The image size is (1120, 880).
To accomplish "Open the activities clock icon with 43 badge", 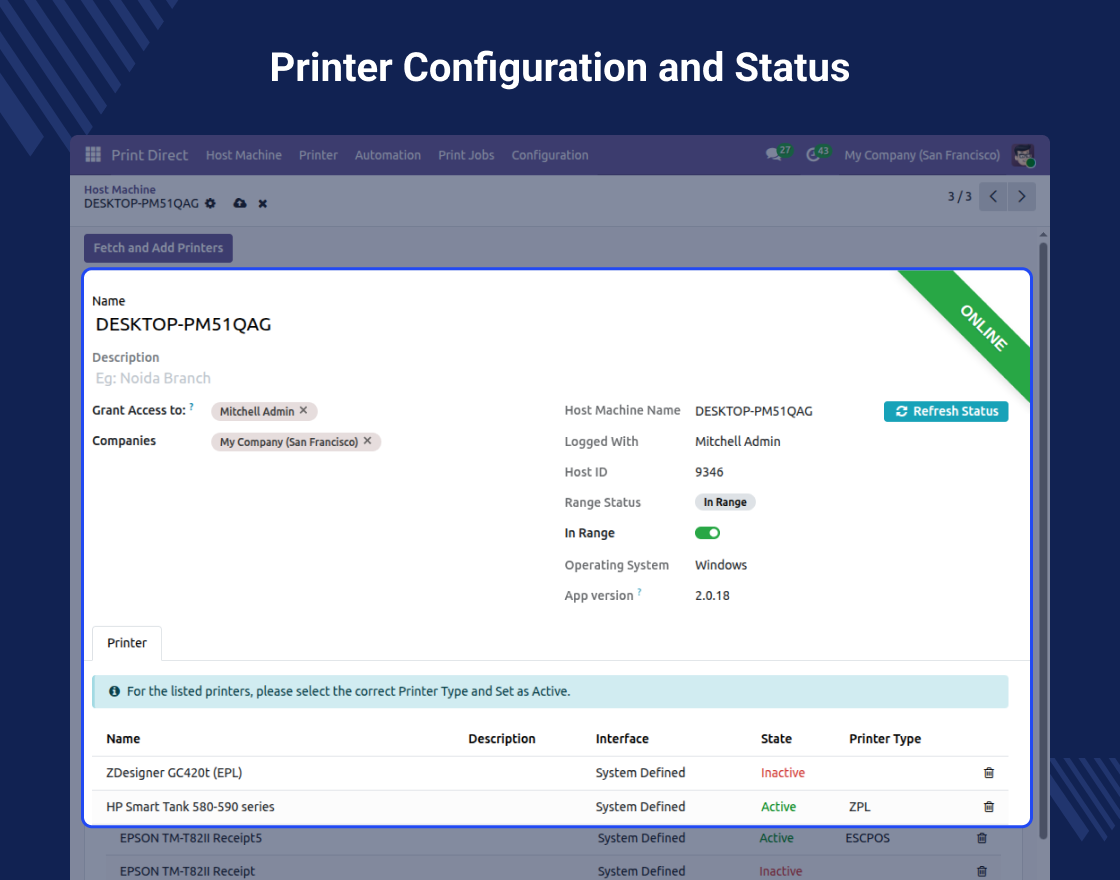I will point(813,155).
